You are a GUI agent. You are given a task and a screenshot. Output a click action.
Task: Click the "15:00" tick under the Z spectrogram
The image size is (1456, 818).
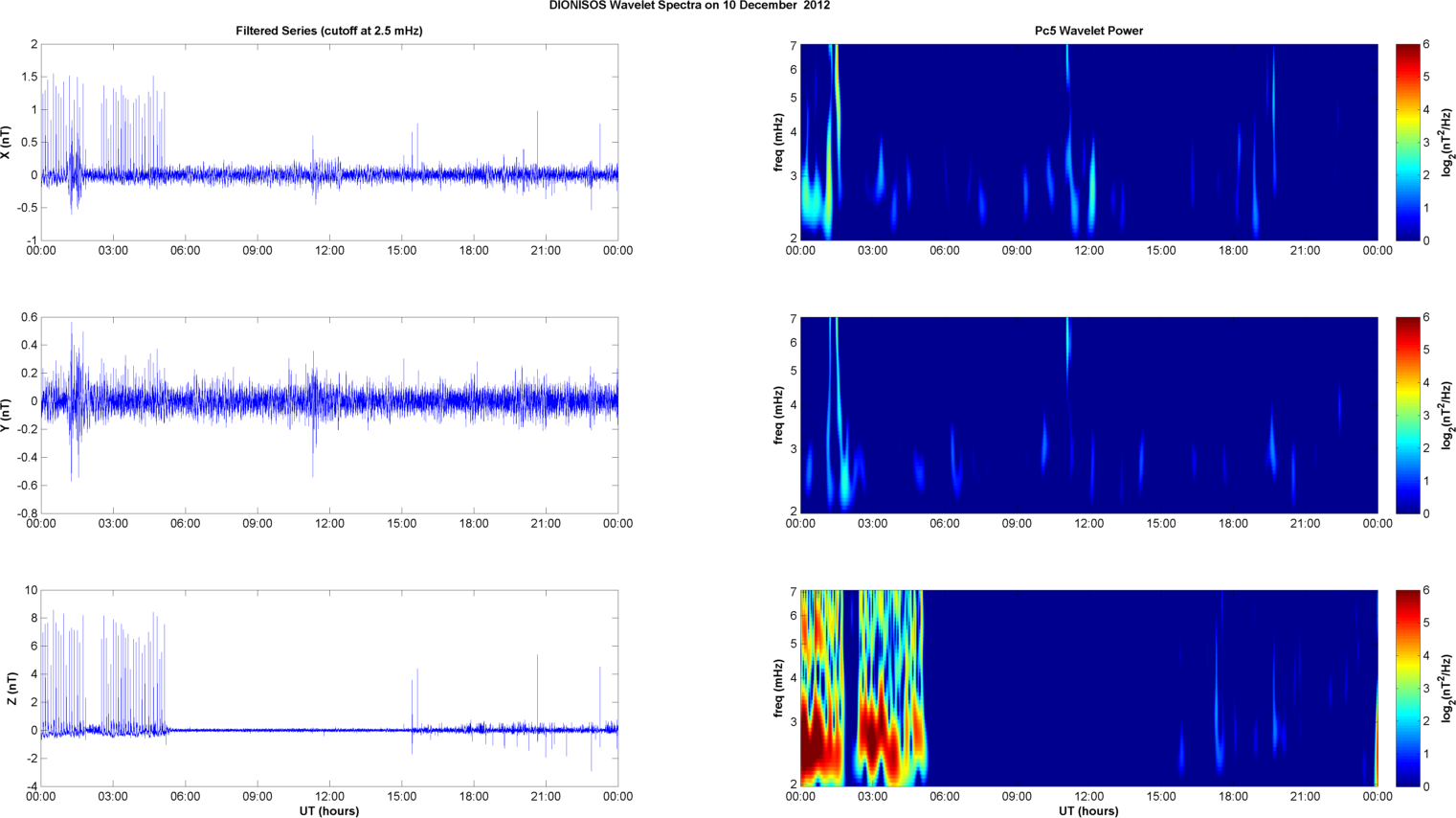point(1161,797)
